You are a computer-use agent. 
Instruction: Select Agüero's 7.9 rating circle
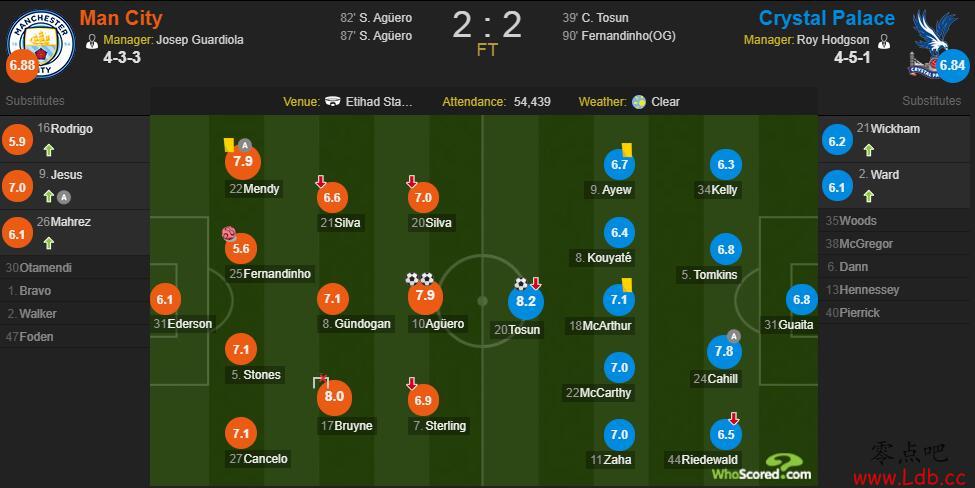425,296
